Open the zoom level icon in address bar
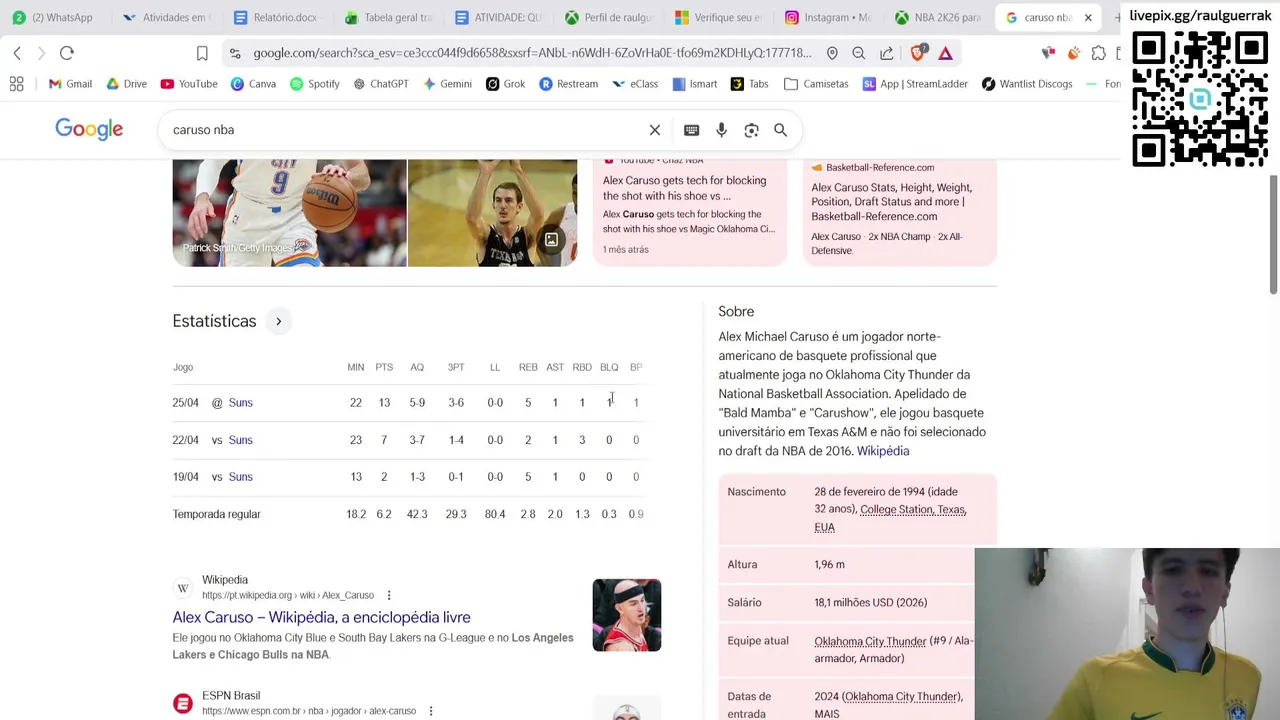The width and height of the screenshot is (1280, 720). click(859, 53)
